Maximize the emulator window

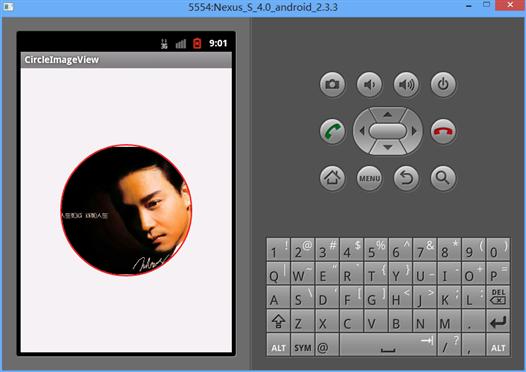(486, 5)
